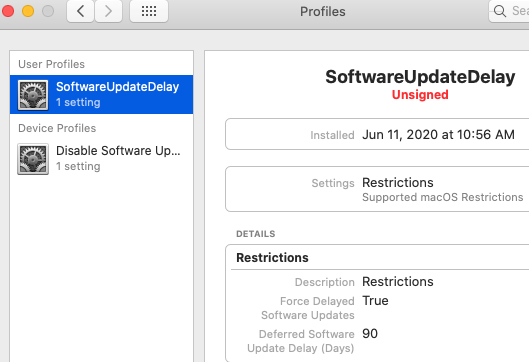Click the DETAILS section label
The width and height of the screenshot is (529, 362).
[x=256, y=234]
